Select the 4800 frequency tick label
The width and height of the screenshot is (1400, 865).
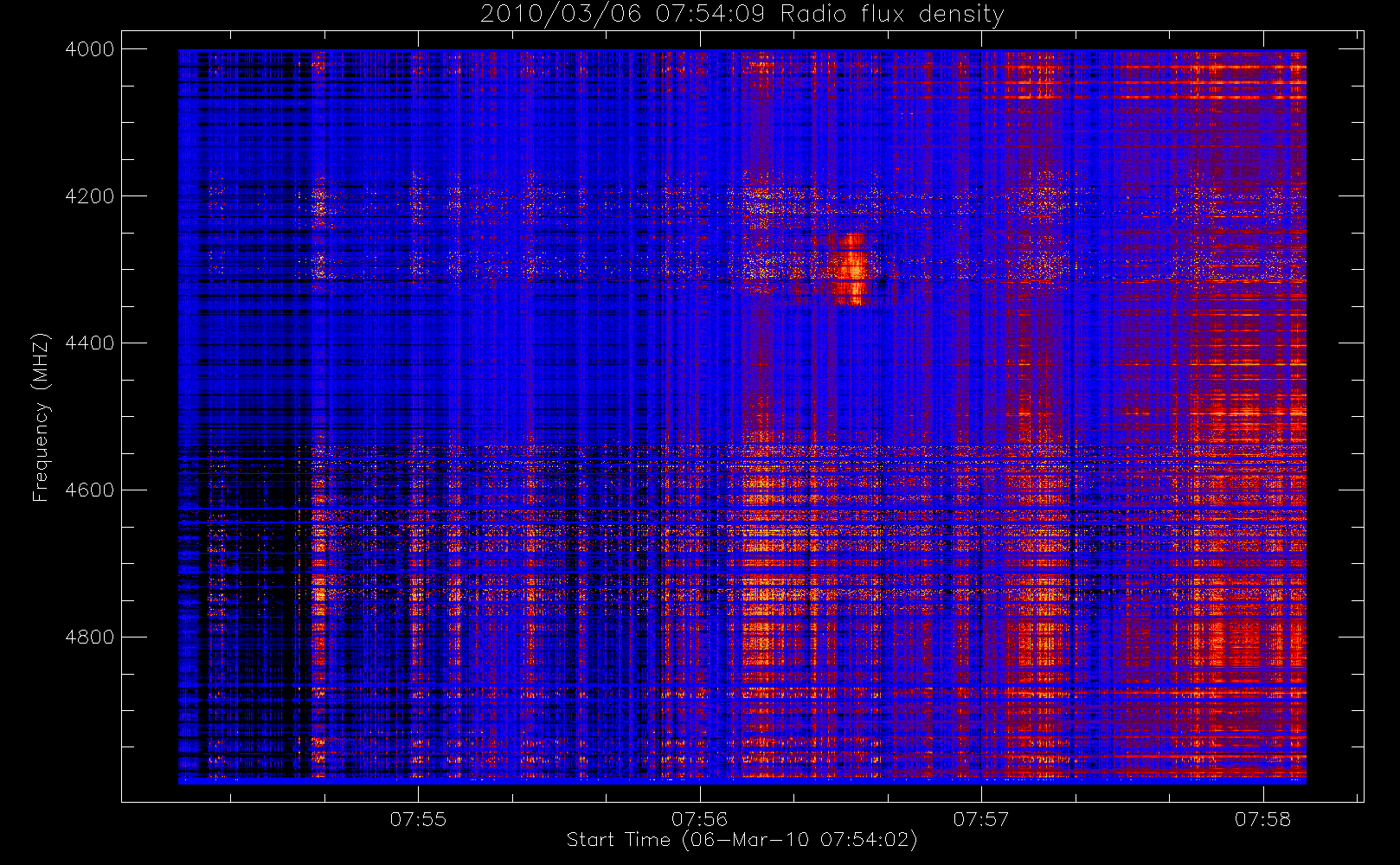[x=90, y=638]
